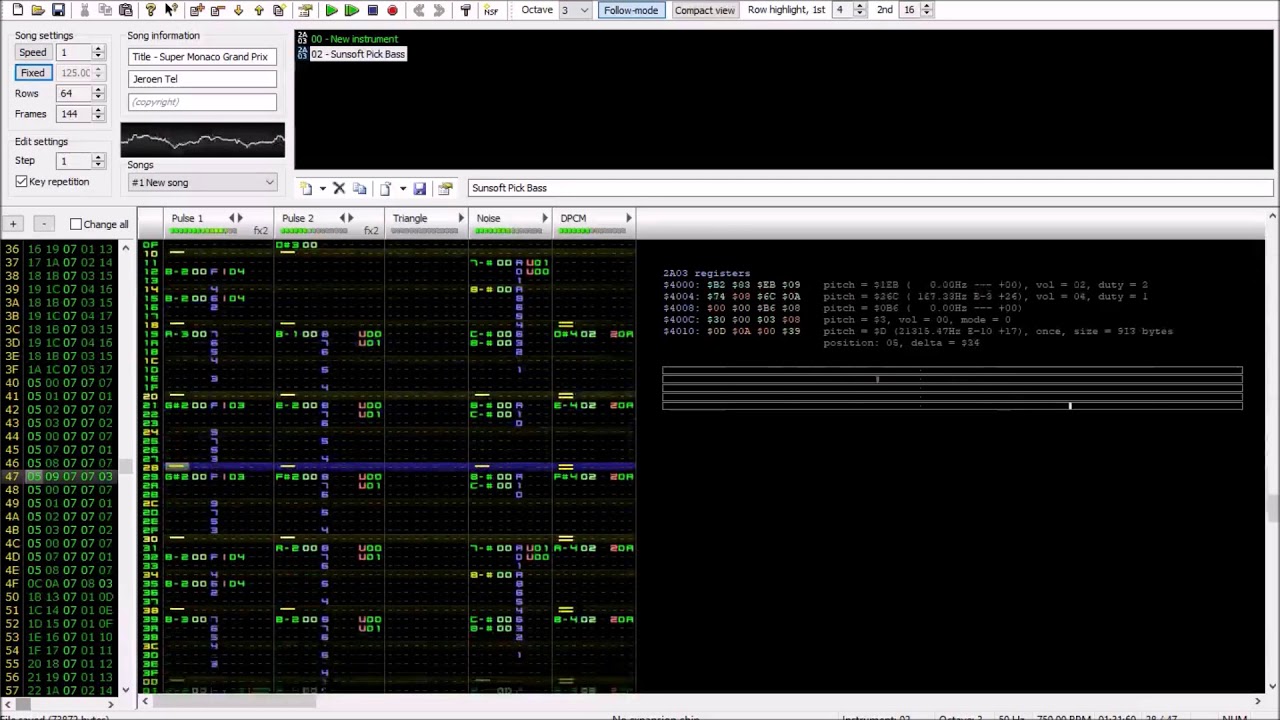Click the song title field

202,57
